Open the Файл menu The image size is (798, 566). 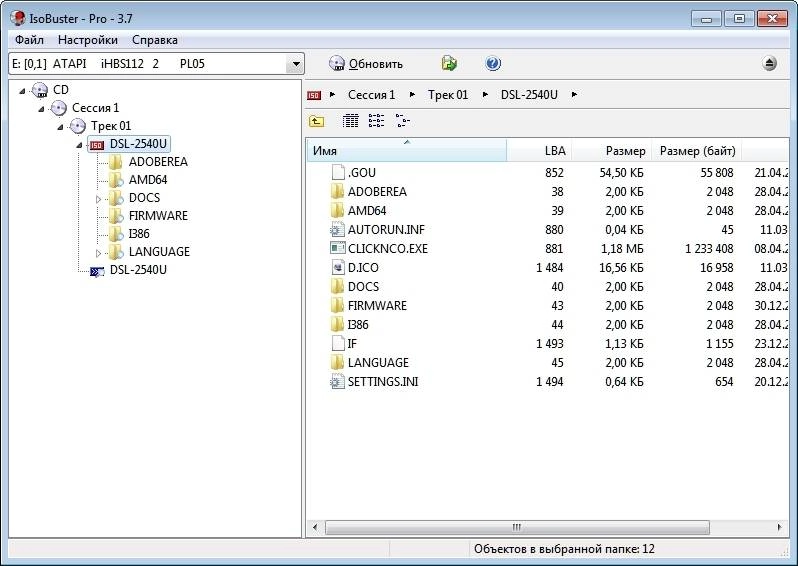(x=29, y=40)
